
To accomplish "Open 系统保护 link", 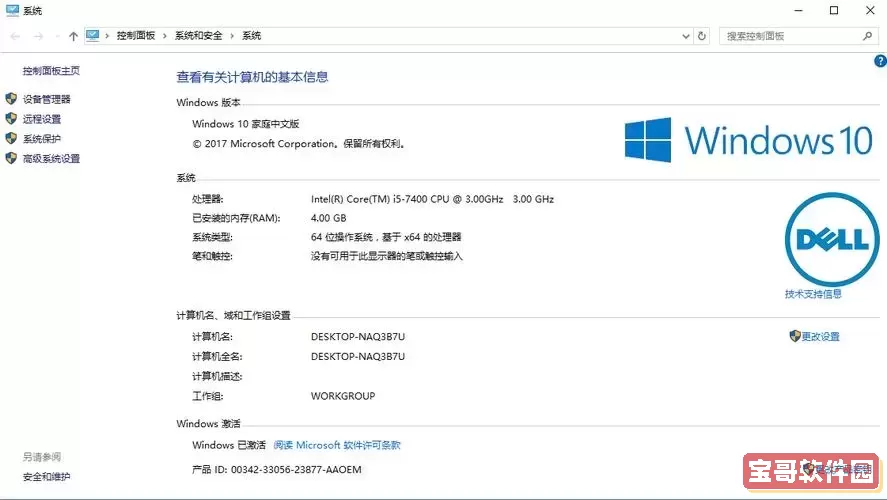I will point(42,139).
